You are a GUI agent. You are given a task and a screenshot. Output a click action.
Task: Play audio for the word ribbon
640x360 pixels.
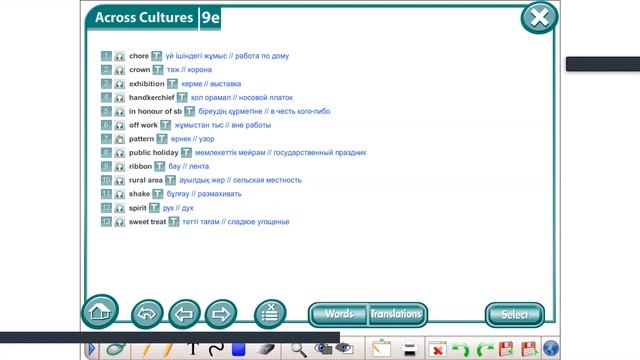click(119, 167)
